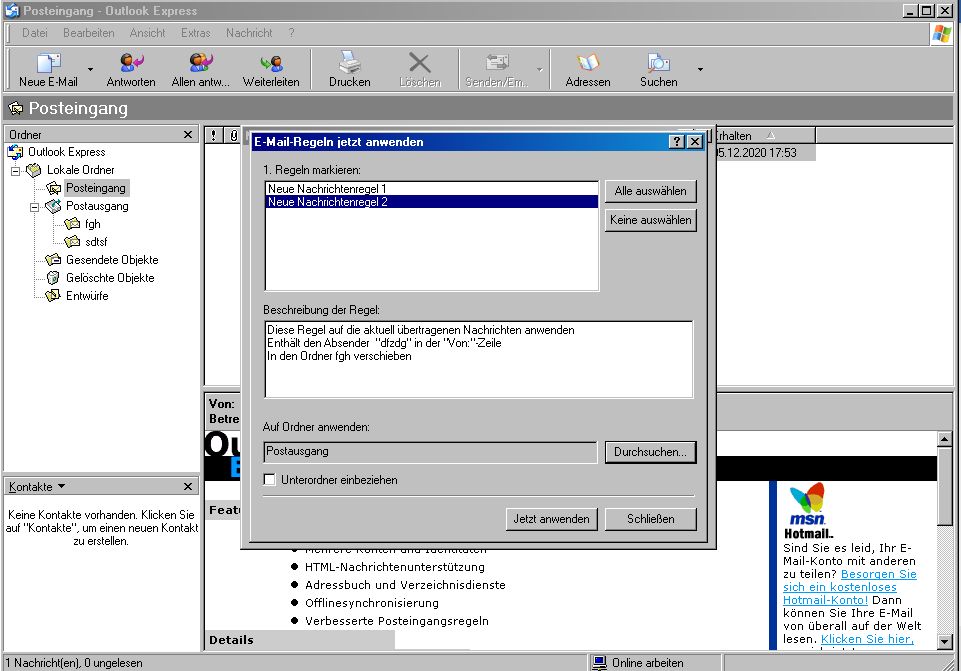961x671 pixels.
Task: Open the Nachricht menu
Action: click(249, 32)
